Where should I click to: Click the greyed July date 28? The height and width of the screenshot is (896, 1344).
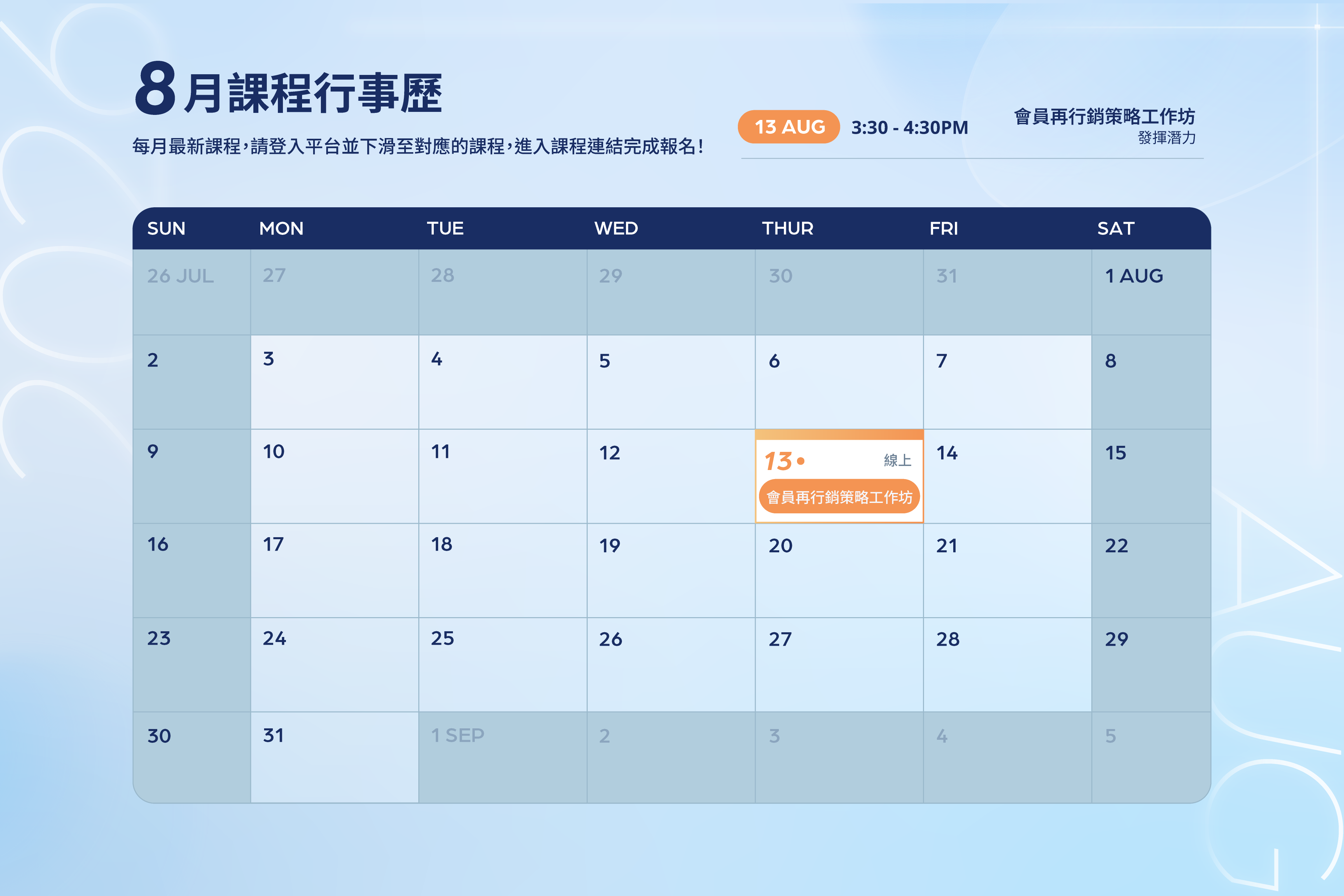coord(442,275)
